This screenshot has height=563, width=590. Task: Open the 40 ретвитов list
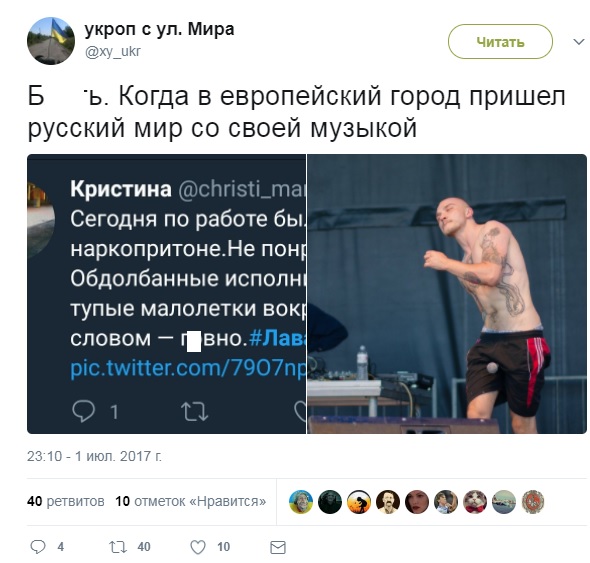tap(65, 501)
